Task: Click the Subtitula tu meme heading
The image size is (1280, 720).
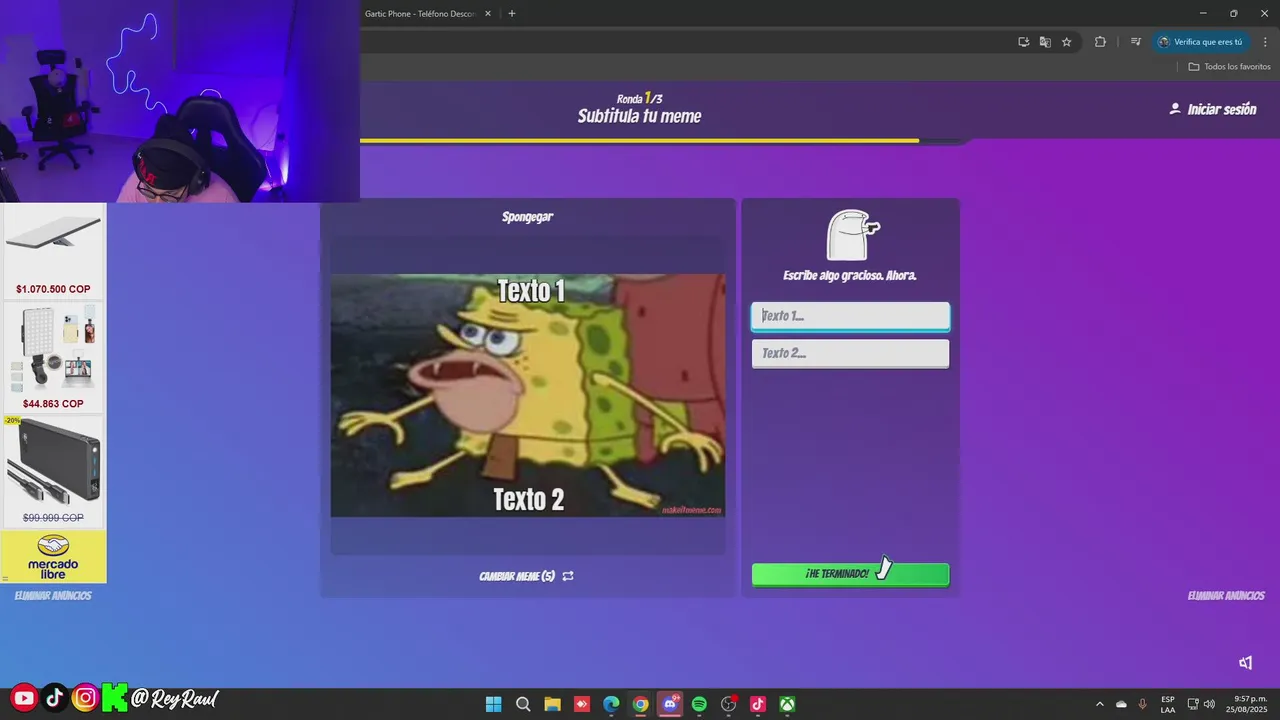Action: [639, 116]
